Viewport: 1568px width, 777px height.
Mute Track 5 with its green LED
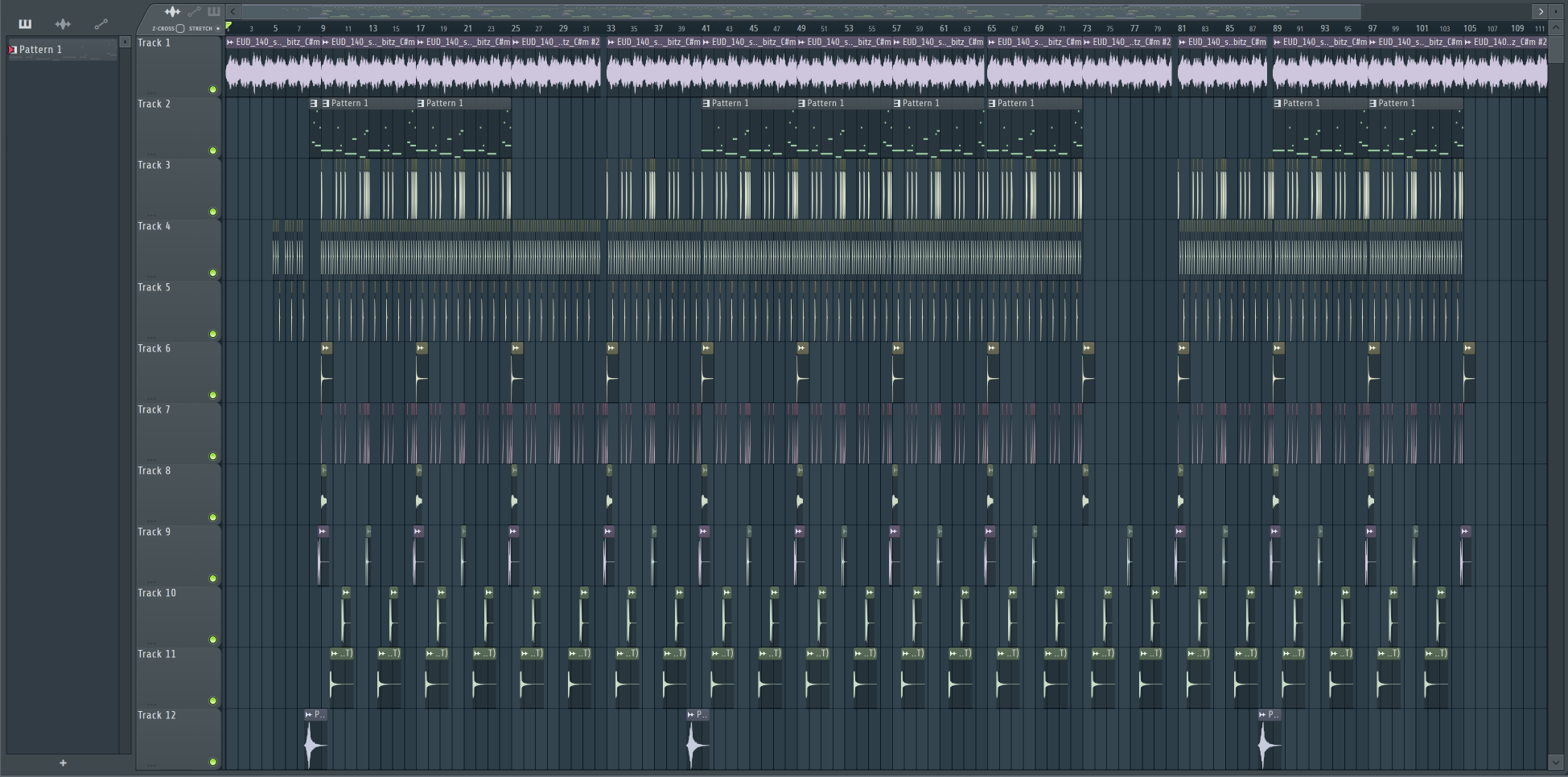(213, 334)
